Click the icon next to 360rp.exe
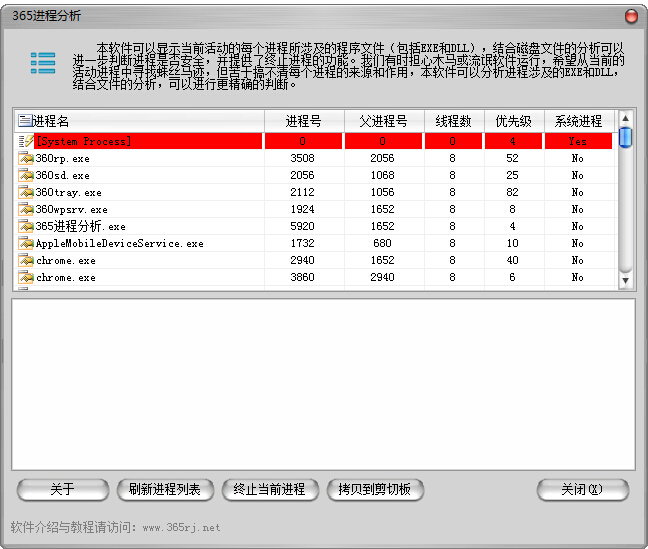The image size is (648, 549). (x=26, y=158)
